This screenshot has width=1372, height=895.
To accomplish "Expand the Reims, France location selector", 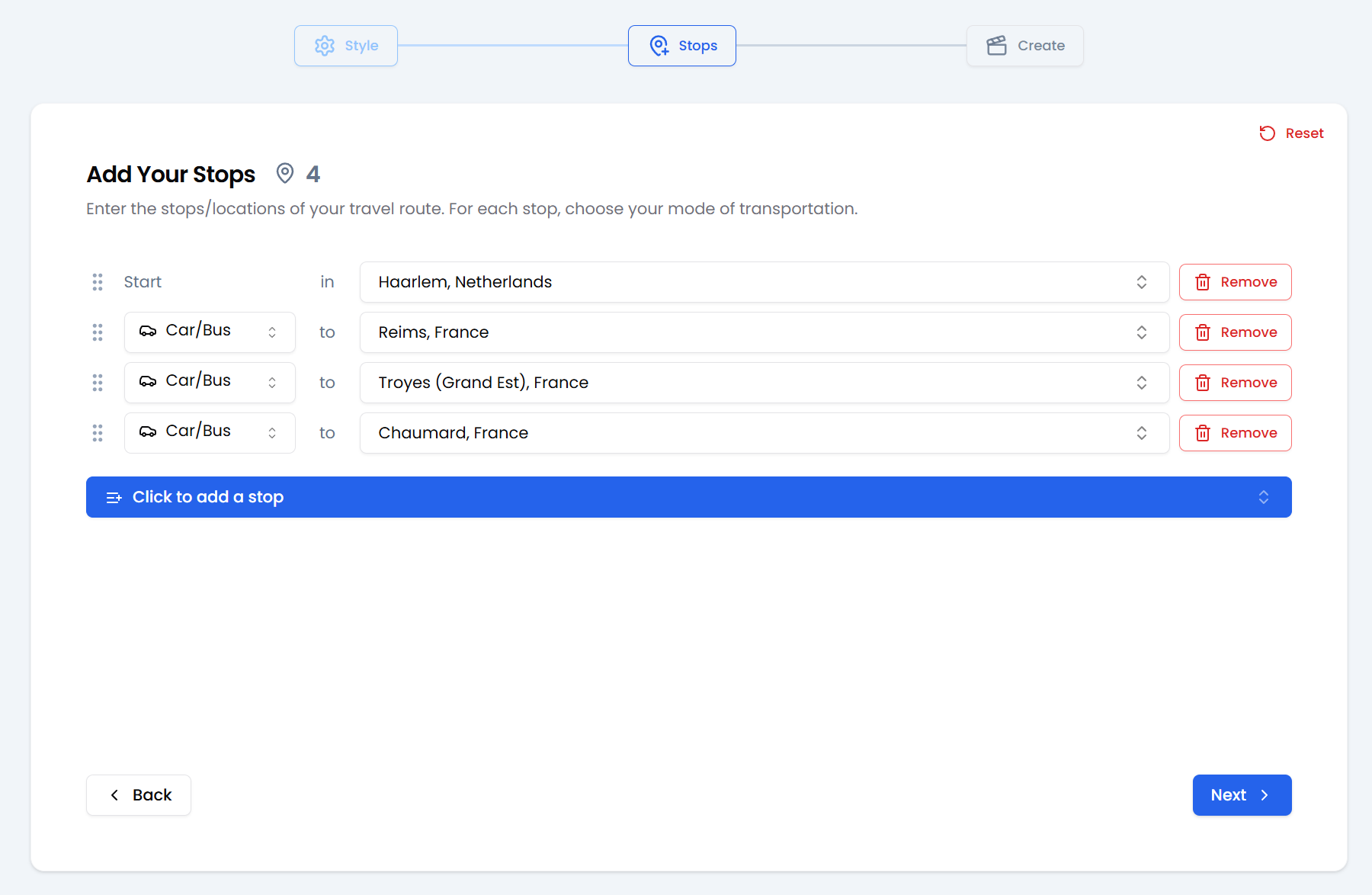I will click(x=764, y=332).
